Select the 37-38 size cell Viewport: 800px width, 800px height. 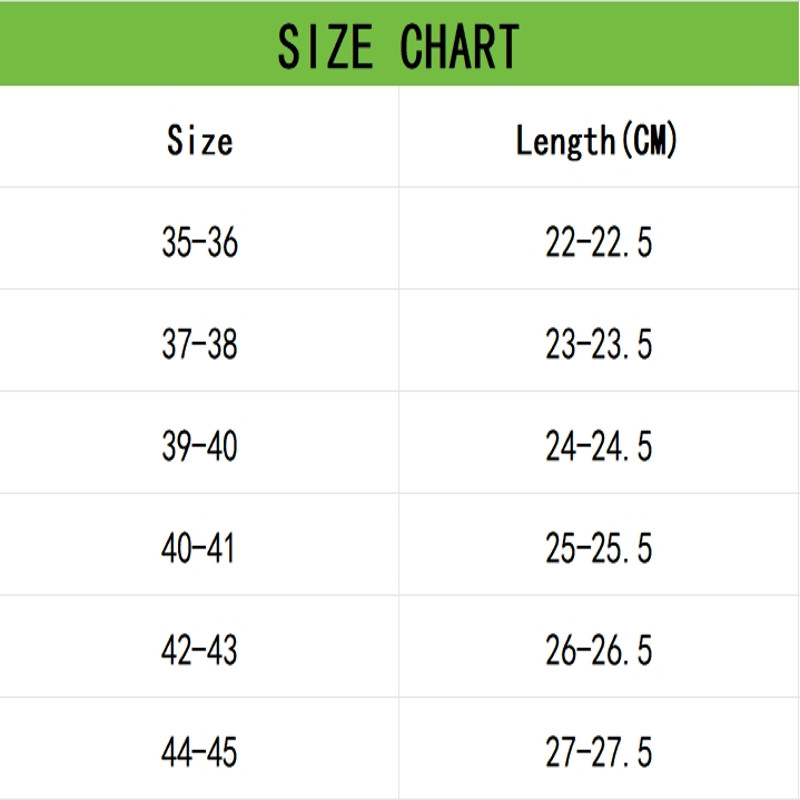click(x=200, y=344)
